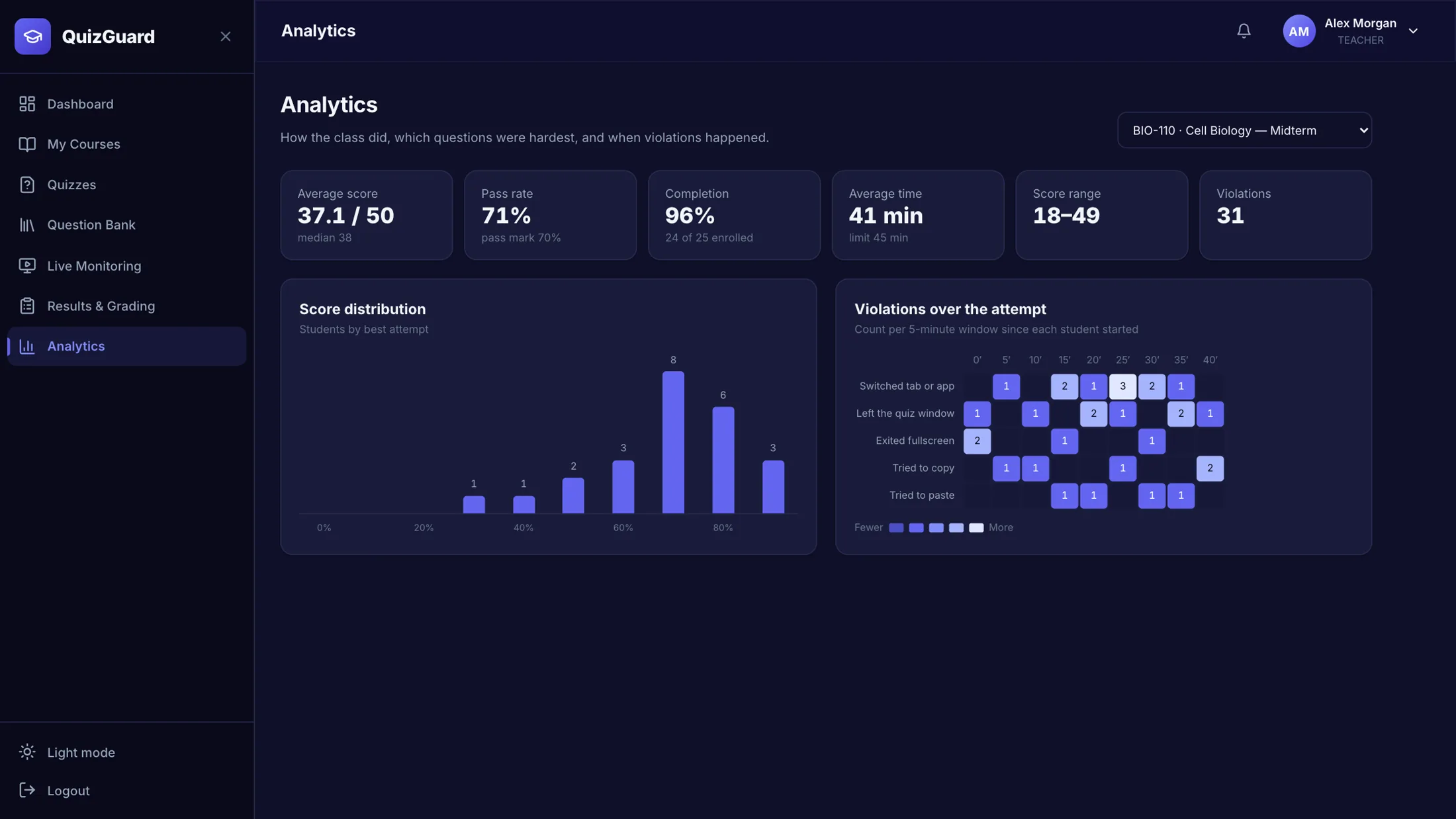
Task: Open Question Bank in the sidebar
Action: (126, 225)
